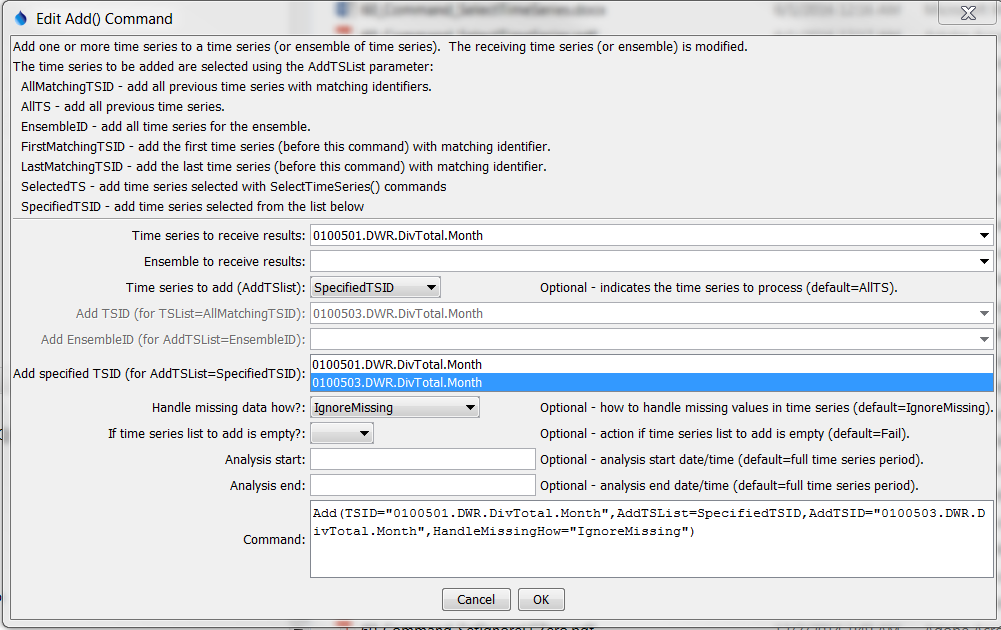
Task: Click the 'Time series to receive results:' label
Action: coord(218,236)
